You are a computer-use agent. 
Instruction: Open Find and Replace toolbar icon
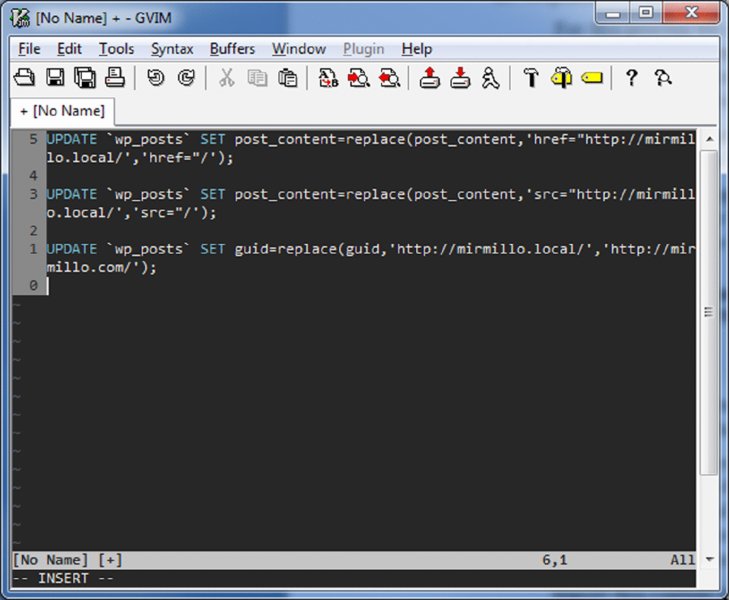328,78
